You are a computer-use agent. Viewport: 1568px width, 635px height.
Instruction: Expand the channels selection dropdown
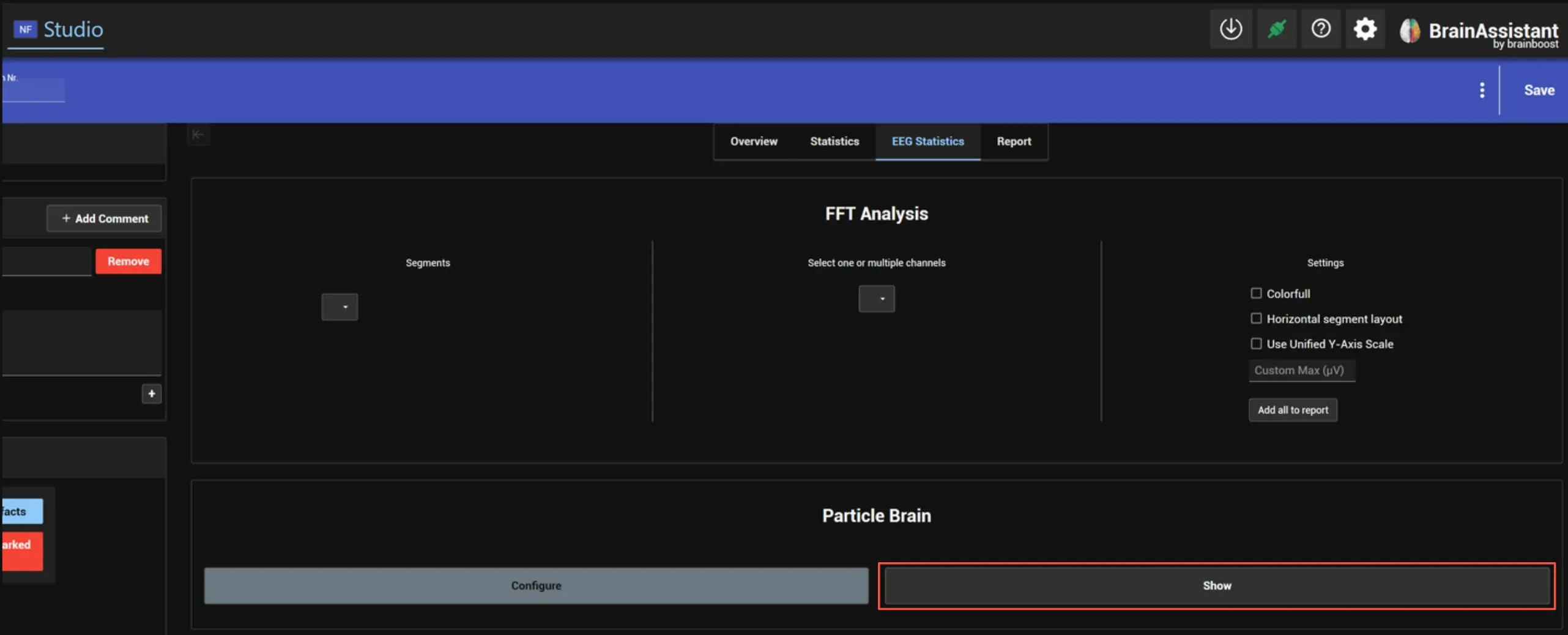pos(876,299)
